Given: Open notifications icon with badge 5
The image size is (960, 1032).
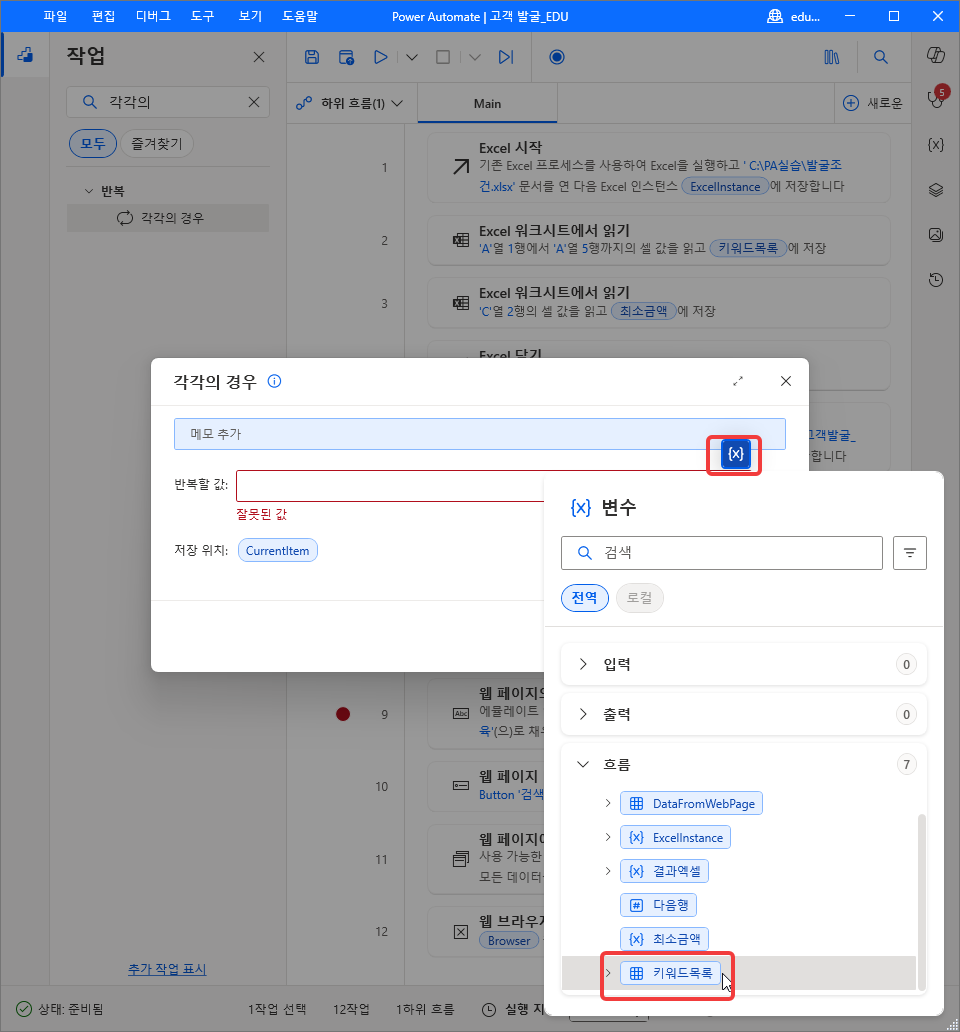Looking at the screenshot, I should tap(936, 98).
